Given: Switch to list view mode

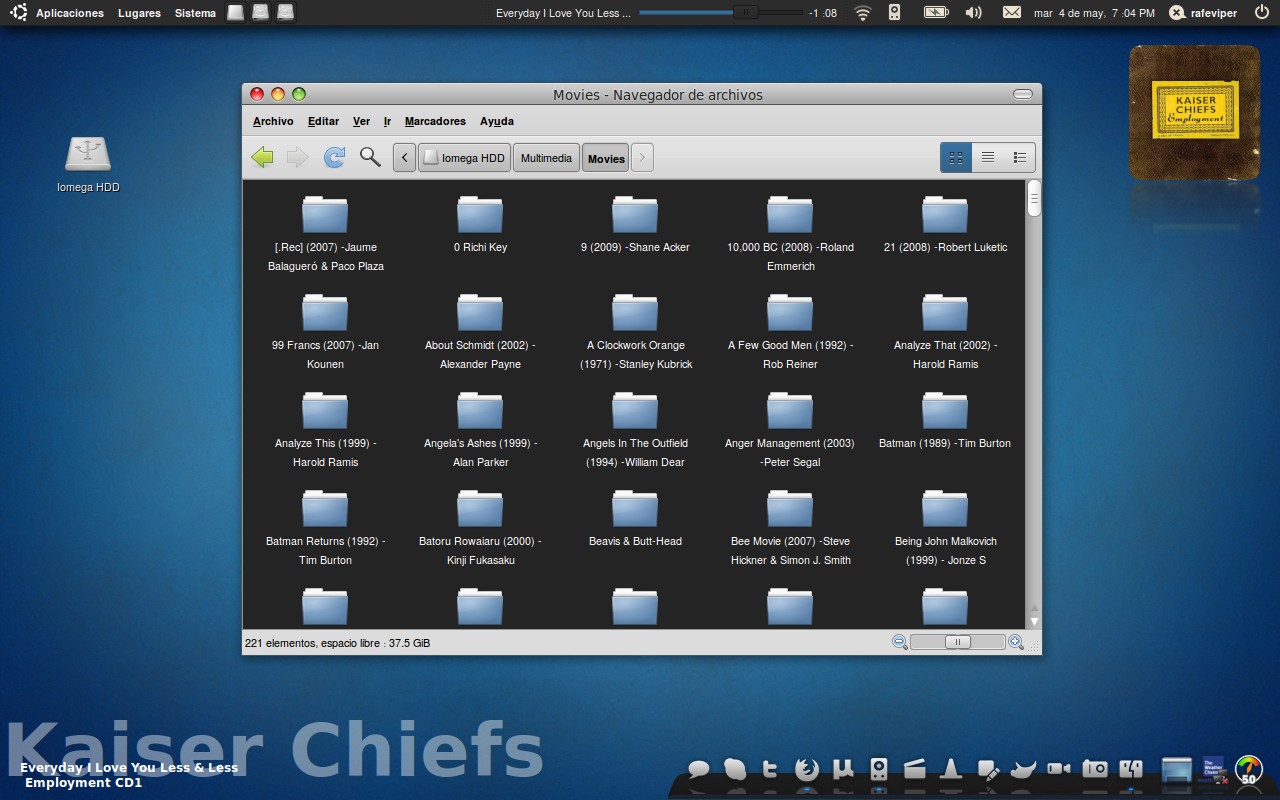Looking at the screenshot, I should pyautogui.click(x=988, y=157).
